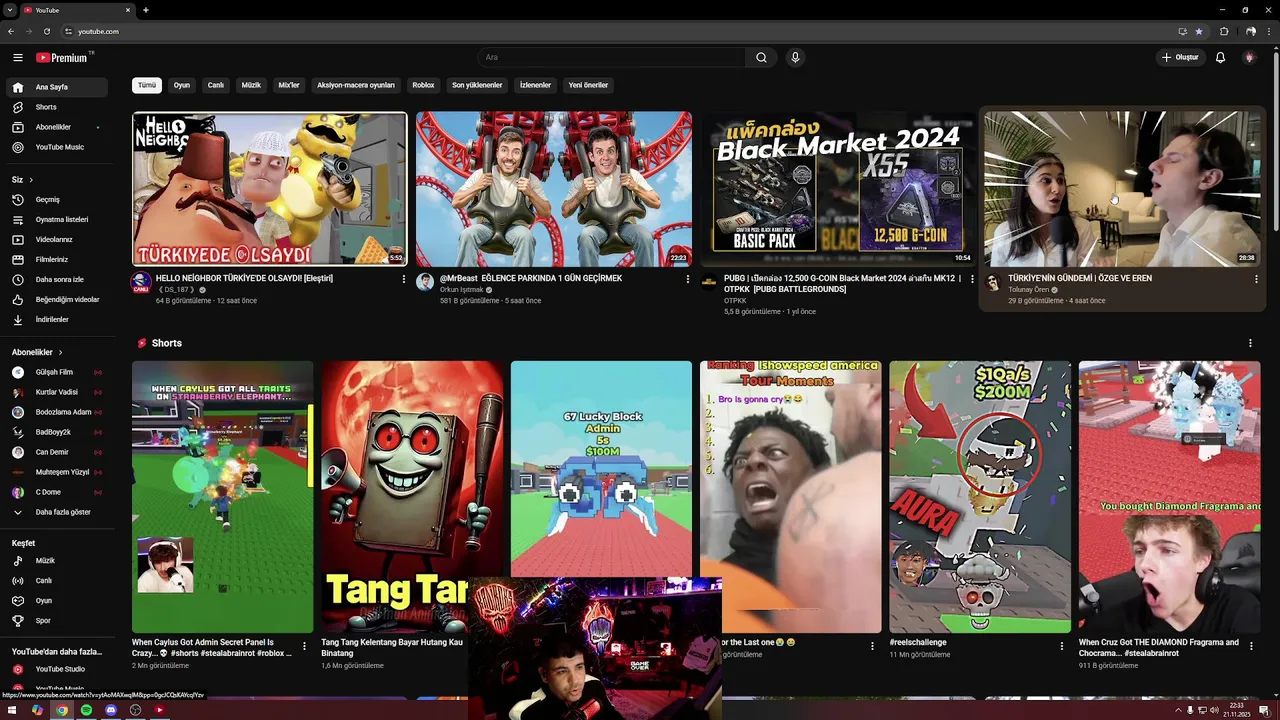This screenshot has height=720, width=1280.
Task: Play the 67 Lucky Block Admin short
Action: pos(601,470)
